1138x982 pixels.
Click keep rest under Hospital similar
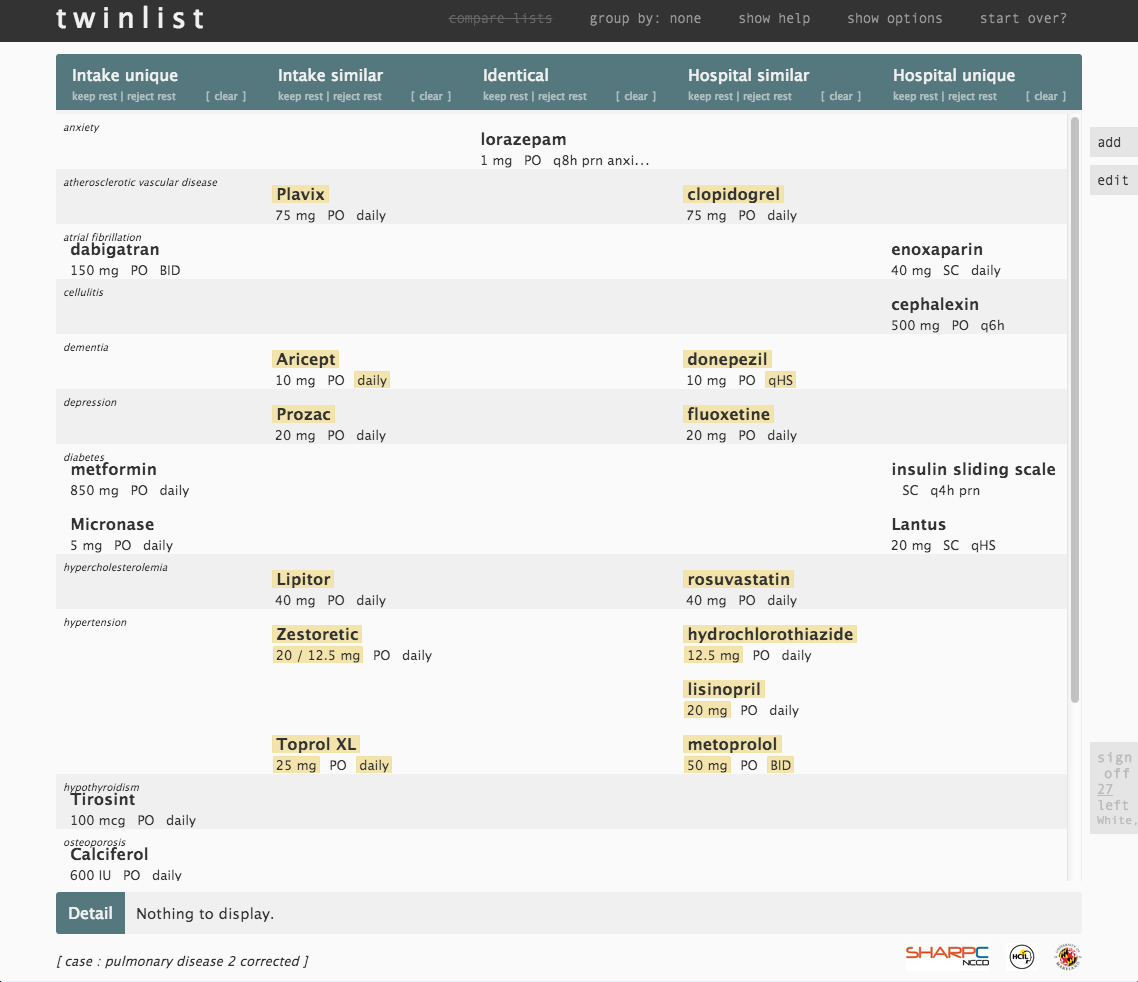point(711,97)
